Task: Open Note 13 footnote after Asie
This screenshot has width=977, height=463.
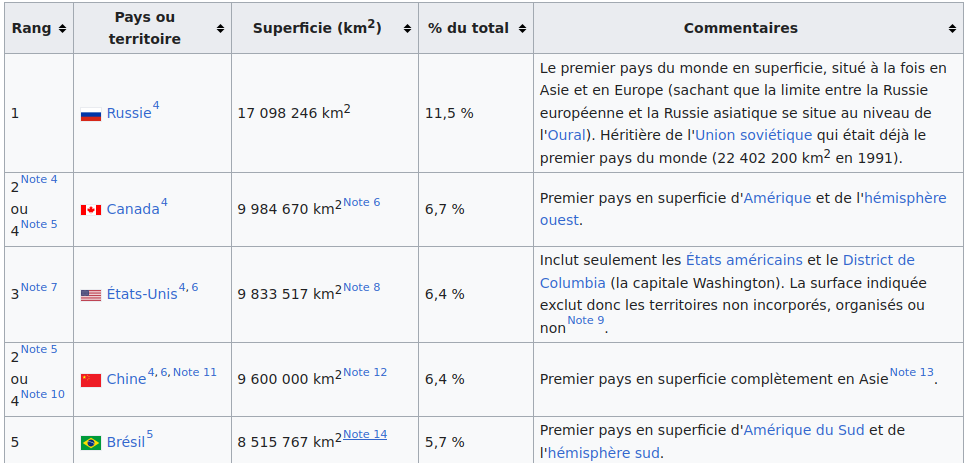Action: (x=912, y=372)
